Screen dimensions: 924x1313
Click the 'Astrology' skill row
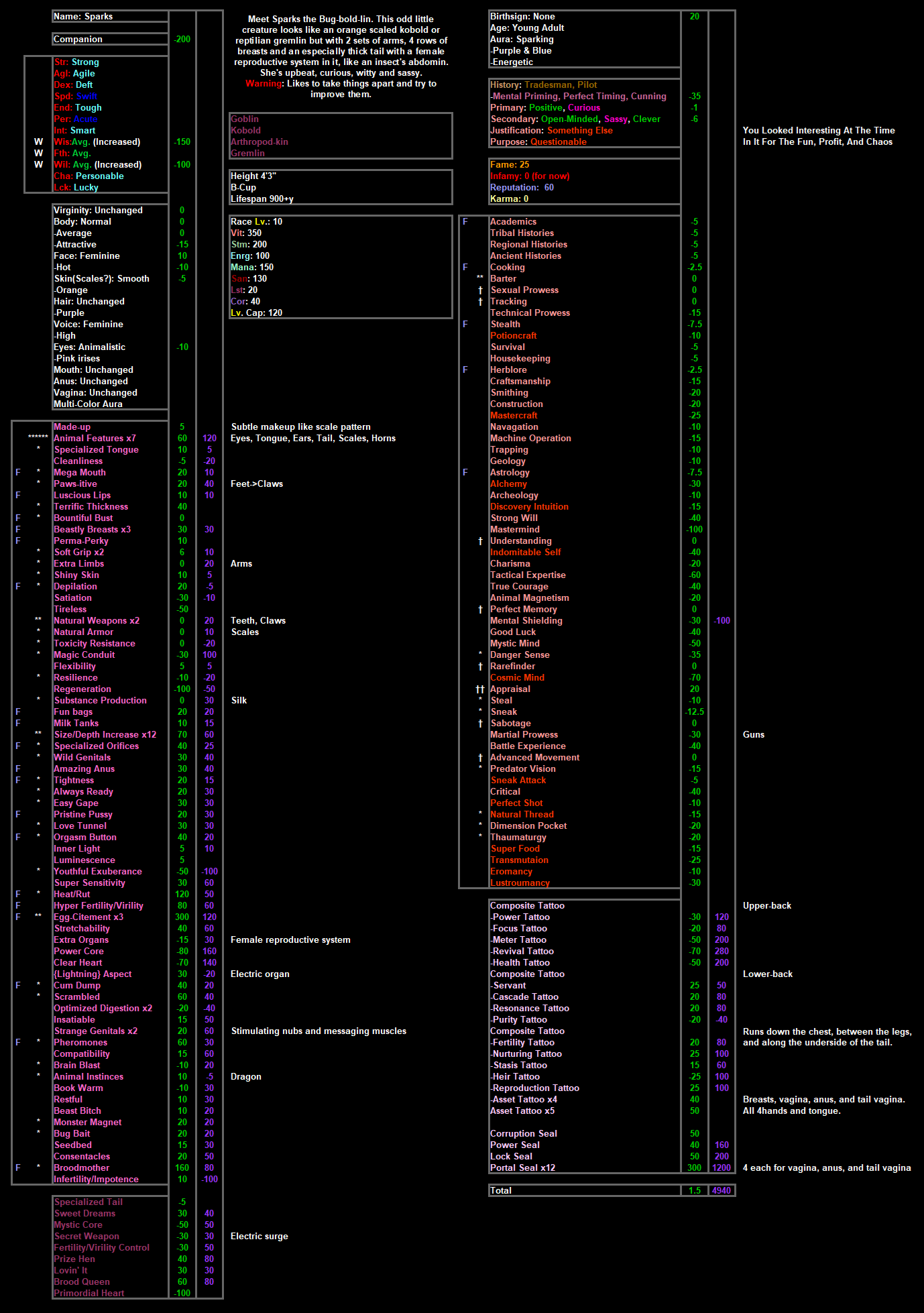coord(510,472)
